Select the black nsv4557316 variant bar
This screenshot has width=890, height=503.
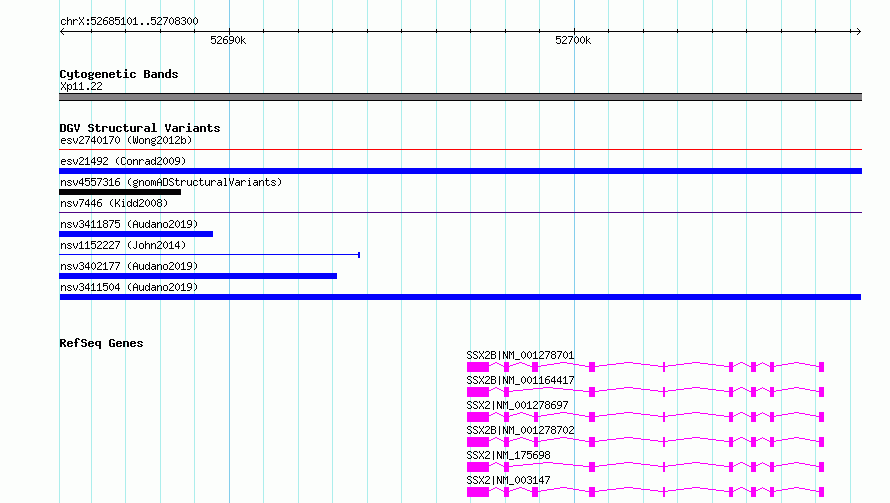click(120, 192)
